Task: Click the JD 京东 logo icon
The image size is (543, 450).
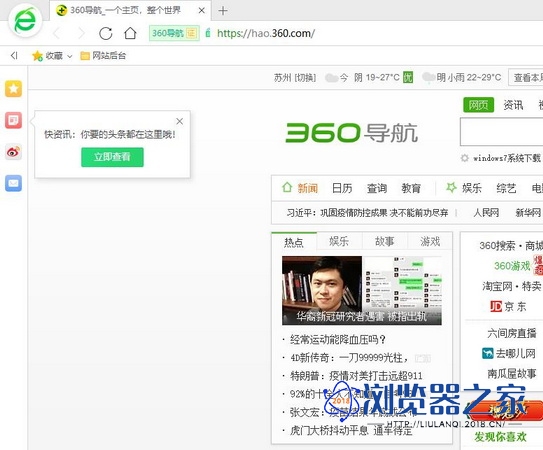Action: [496, 306]
